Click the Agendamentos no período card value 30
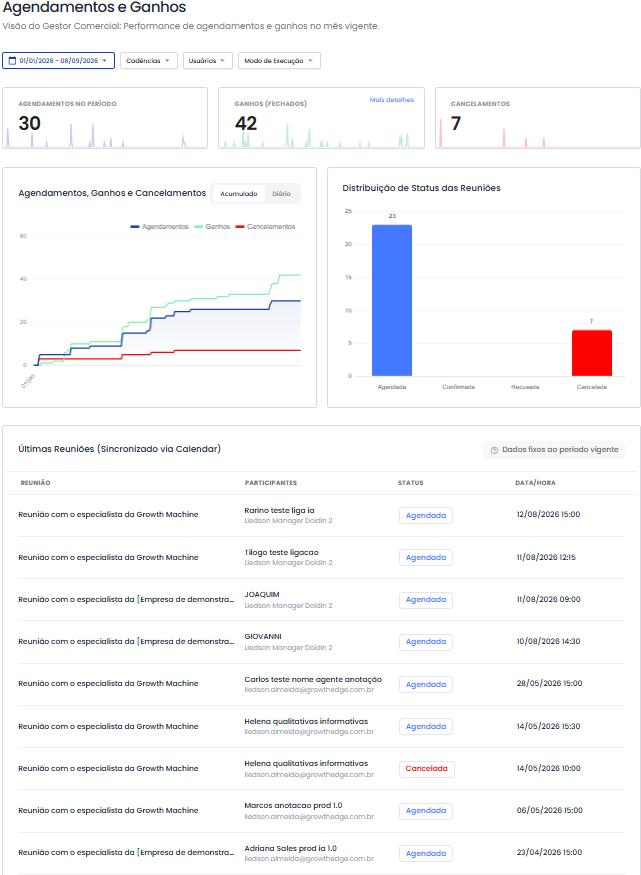Image resolution: width=641 pixels, height=875 pixels. click(30, 123)
